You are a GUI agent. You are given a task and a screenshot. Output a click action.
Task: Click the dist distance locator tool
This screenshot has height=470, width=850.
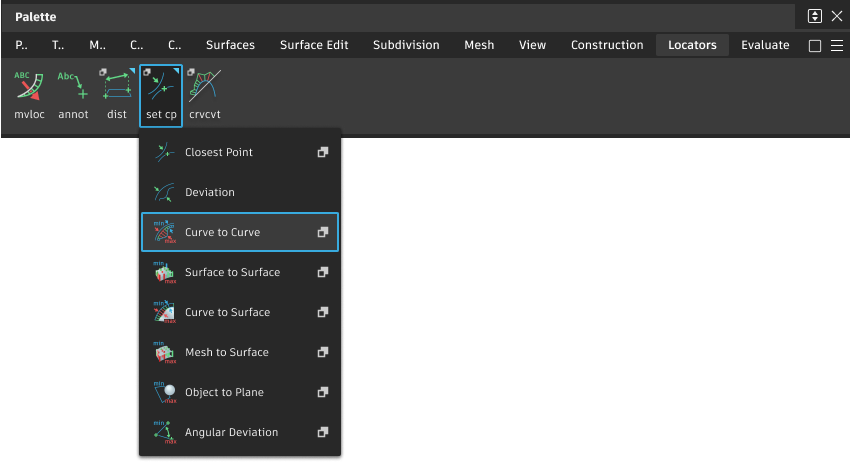(x=117, y=94)
